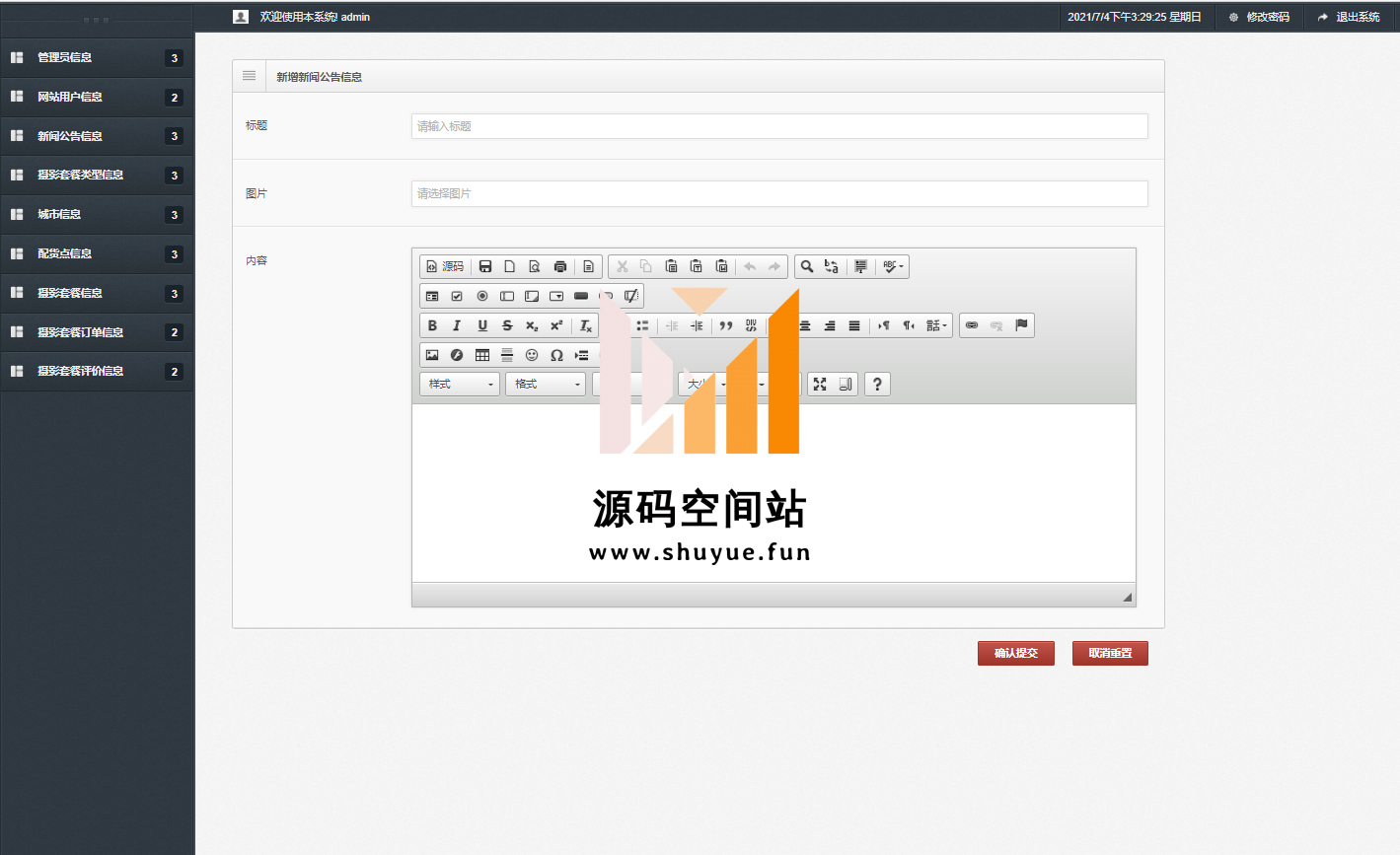The height and width of the screenshot is (855, 1400).
Task: Open Find with the magnifier icon
Action: point(807,266)
